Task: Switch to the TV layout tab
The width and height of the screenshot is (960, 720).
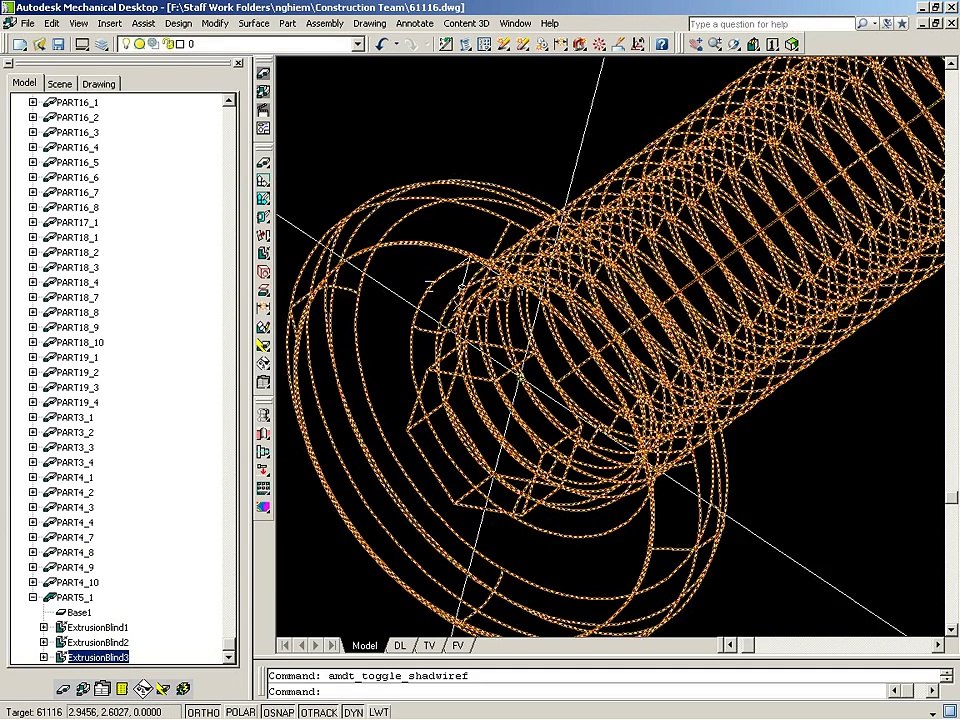Action: 429,645
